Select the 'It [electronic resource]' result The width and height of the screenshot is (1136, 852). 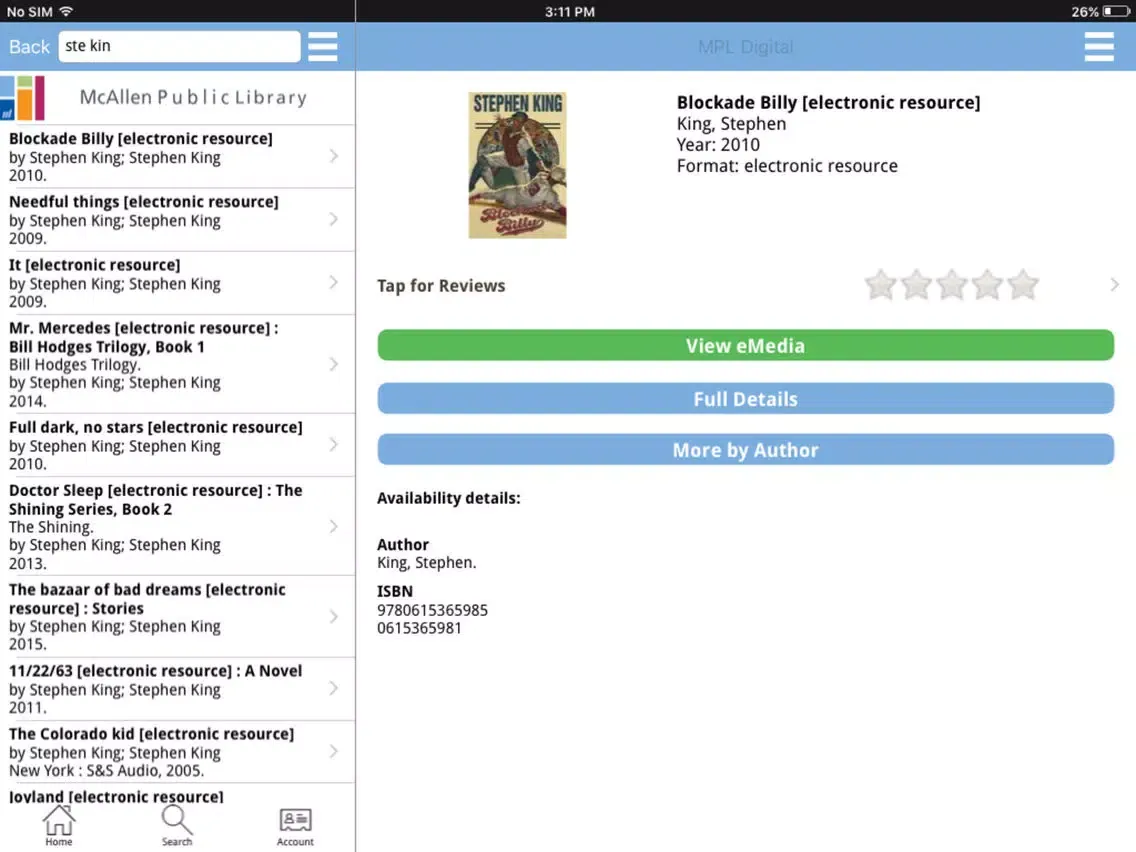[x=178, y=283]
